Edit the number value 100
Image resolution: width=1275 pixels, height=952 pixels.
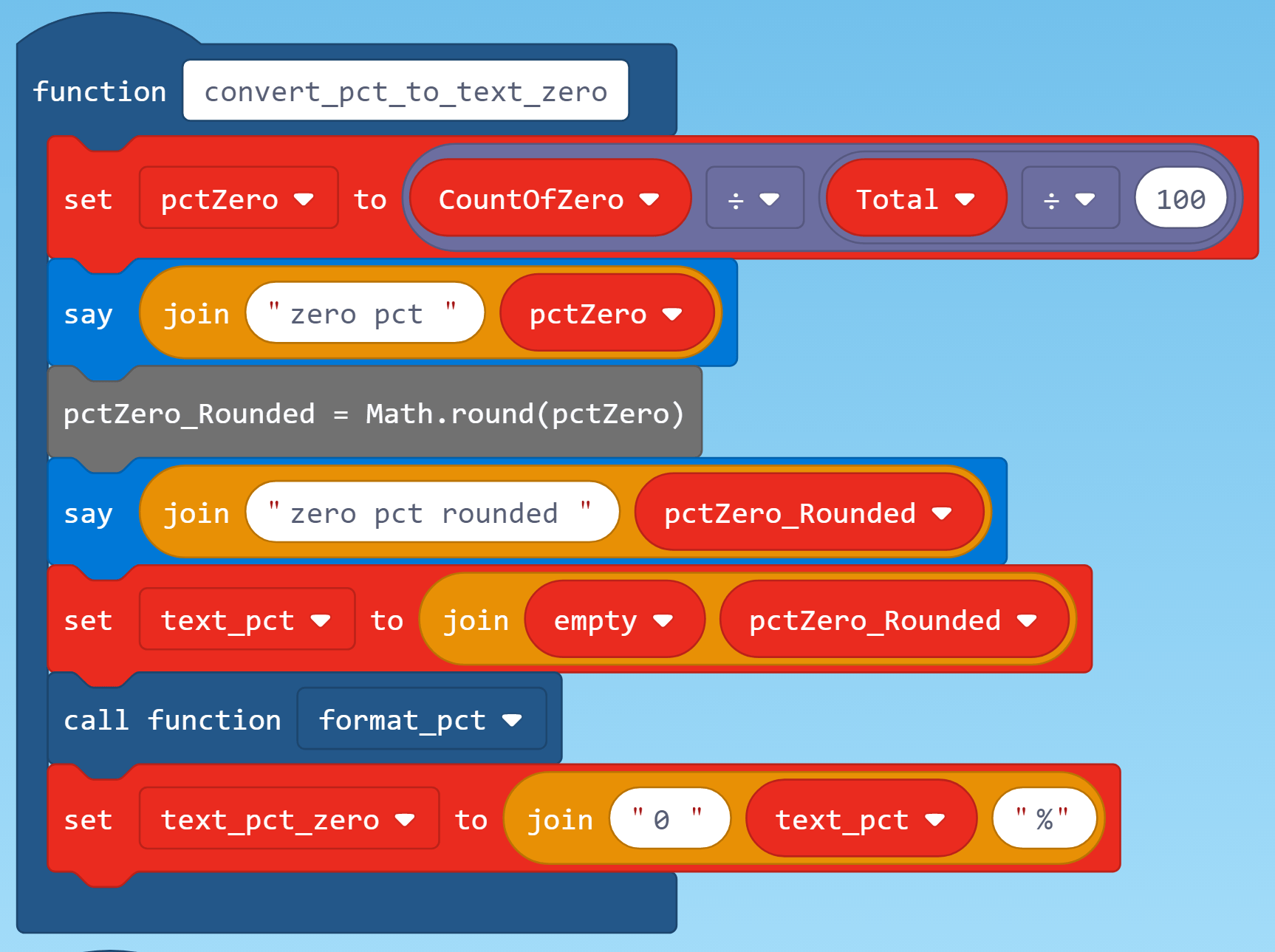tap(1180, 198)
